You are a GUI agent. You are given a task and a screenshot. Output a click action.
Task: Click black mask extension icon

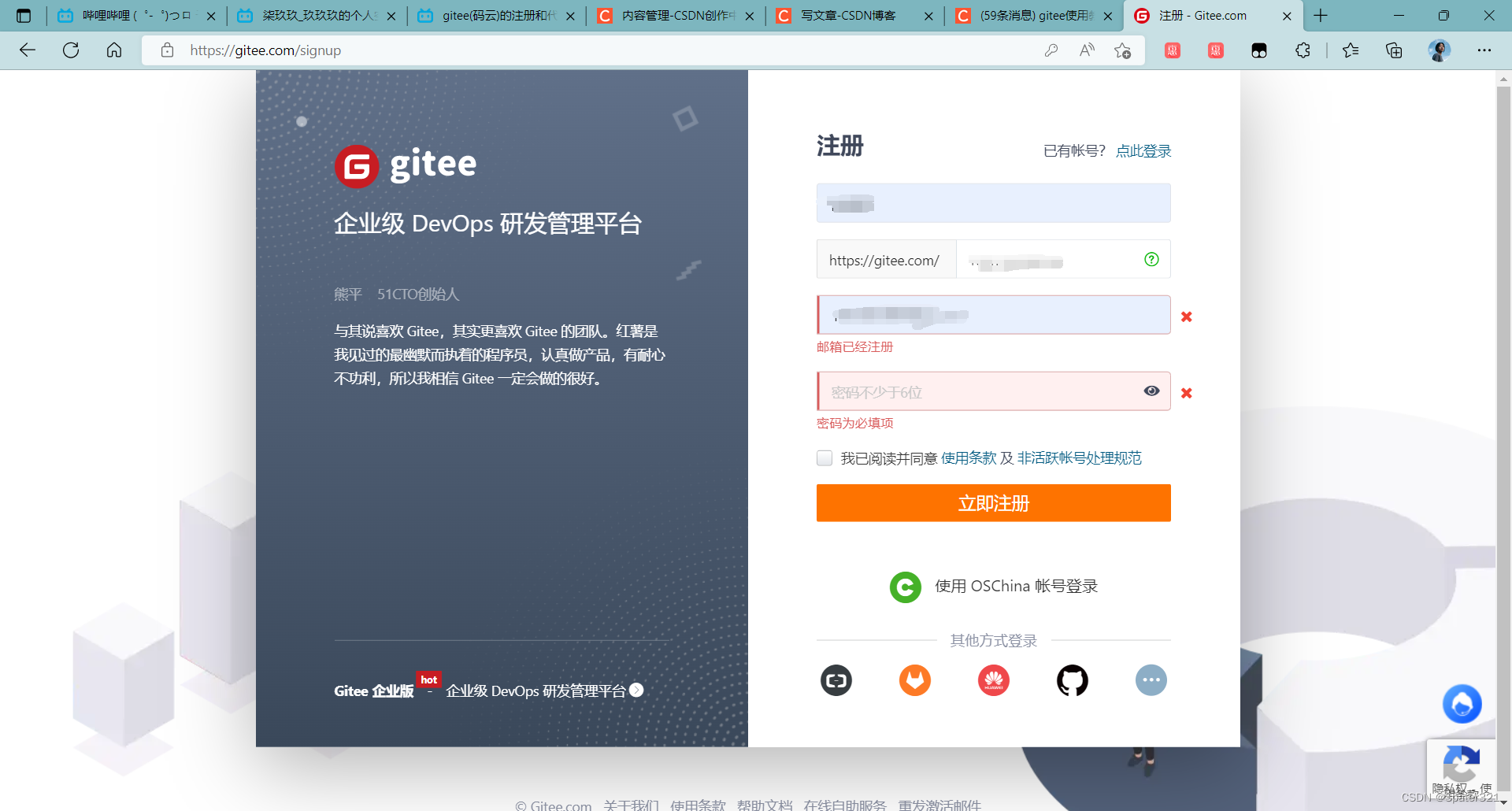1259,50
